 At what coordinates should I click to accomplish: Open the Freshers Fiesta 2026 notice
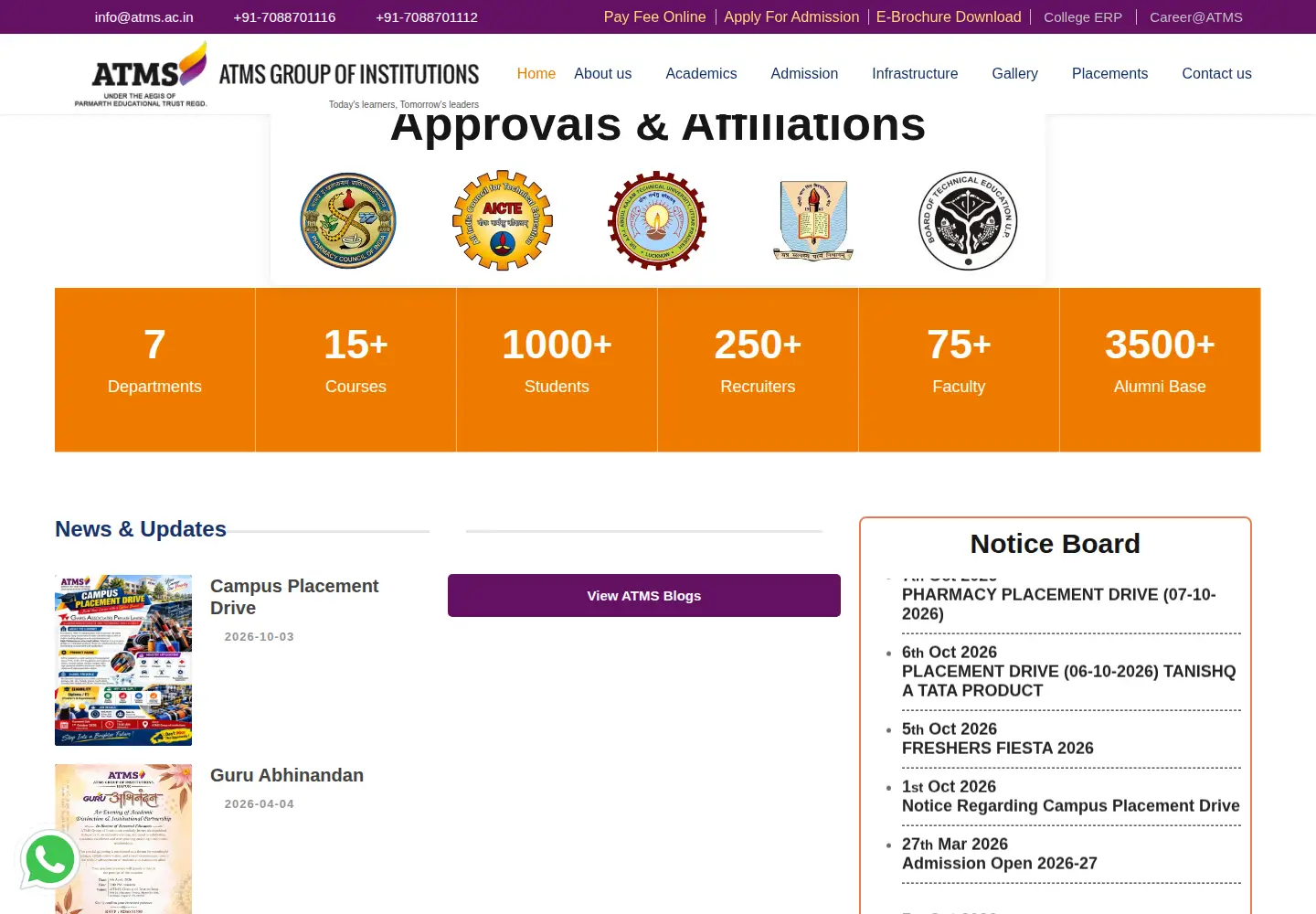click(998, 749)
